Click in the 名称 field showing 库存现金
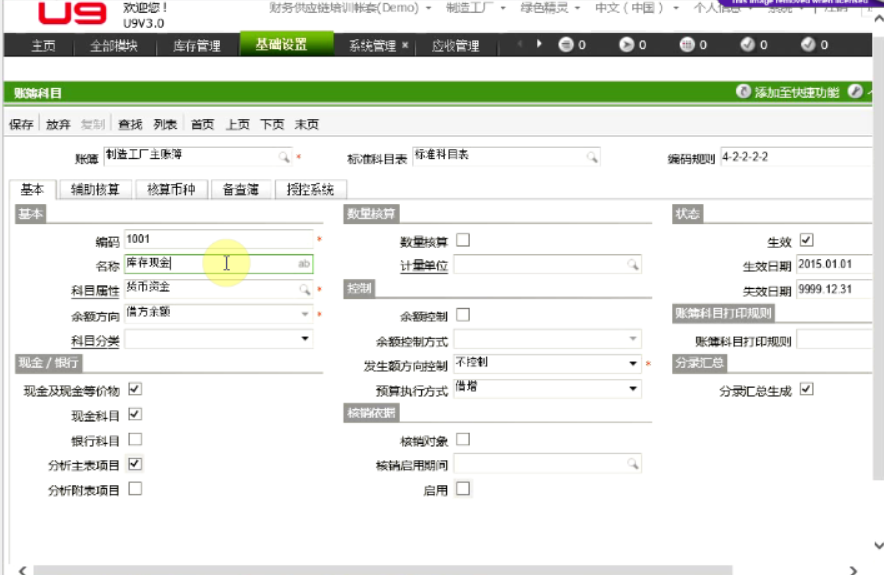Image resolution: width=884 pixels, height=575 pixels. [218, 263]
